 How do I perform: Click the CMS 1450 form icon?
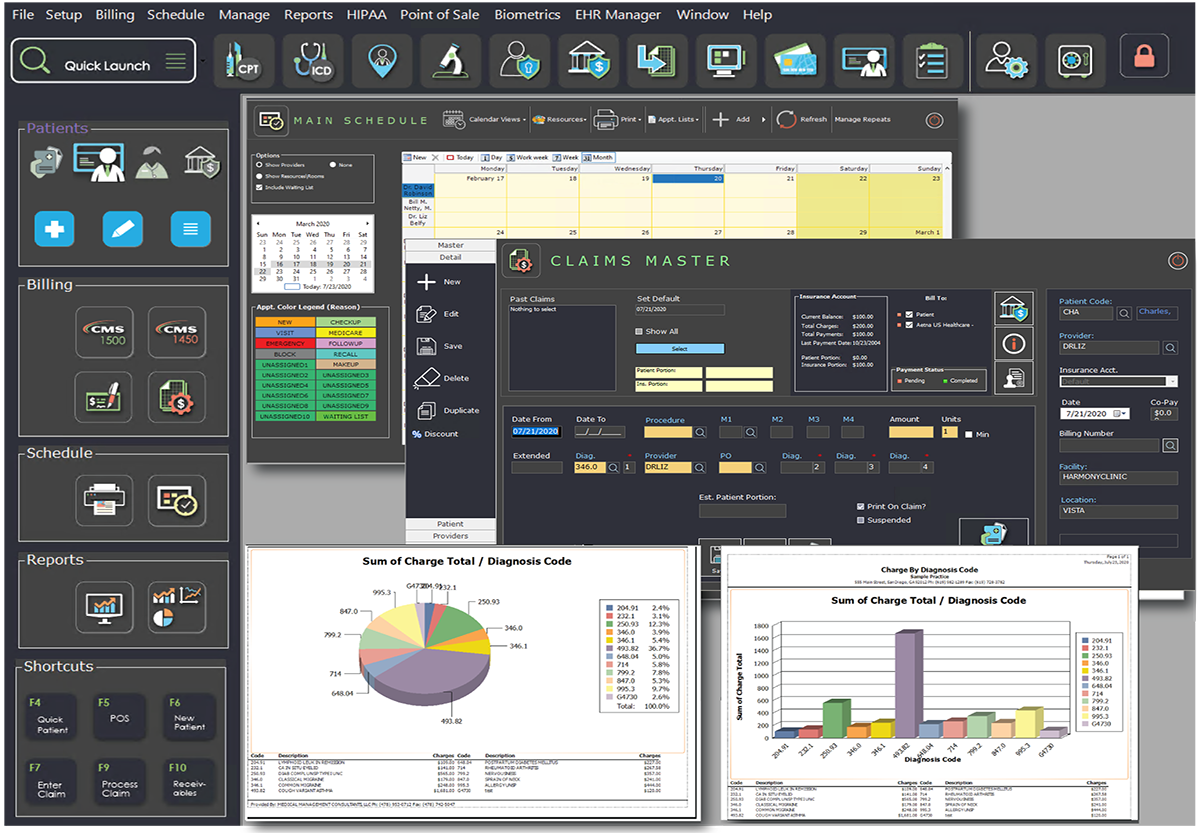177,332
